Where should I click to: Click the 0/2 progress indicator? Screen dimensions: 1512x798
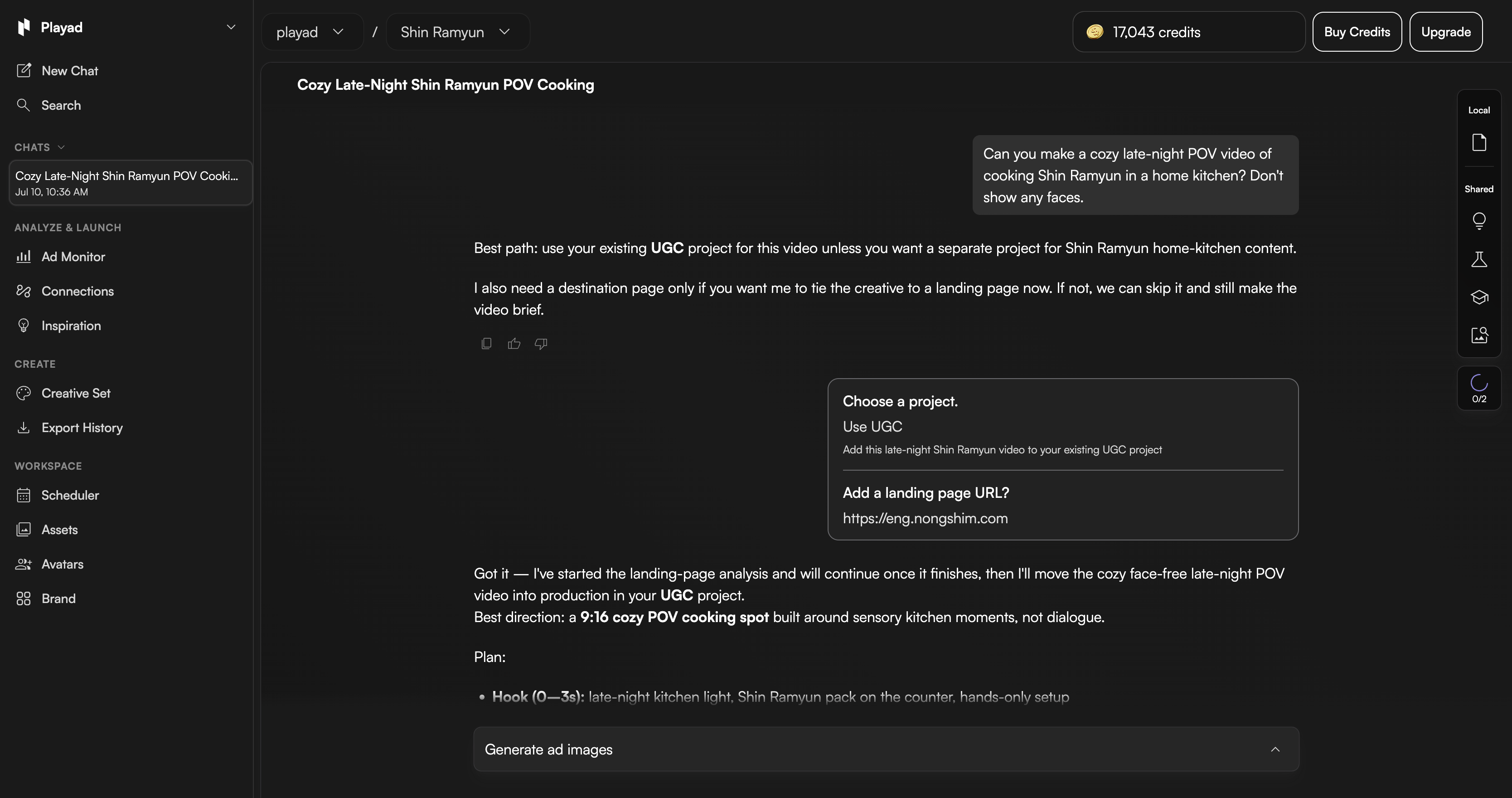coord(1479,388)
